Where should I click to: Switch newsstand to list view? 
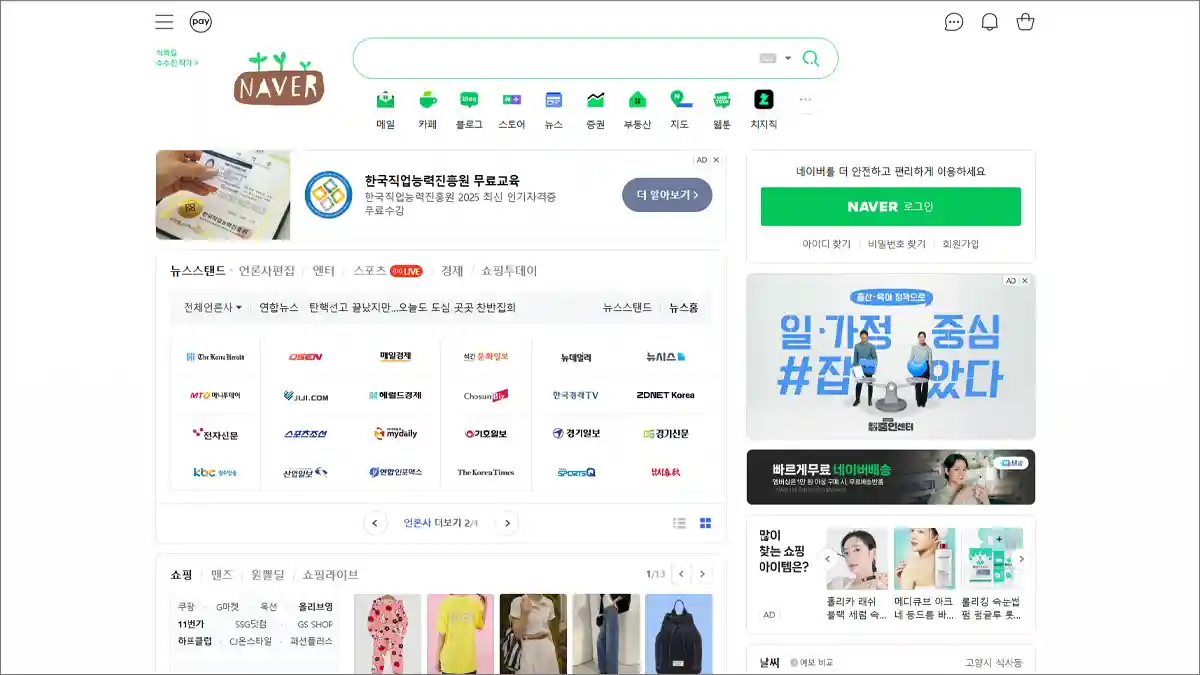[x=680, y=523]
